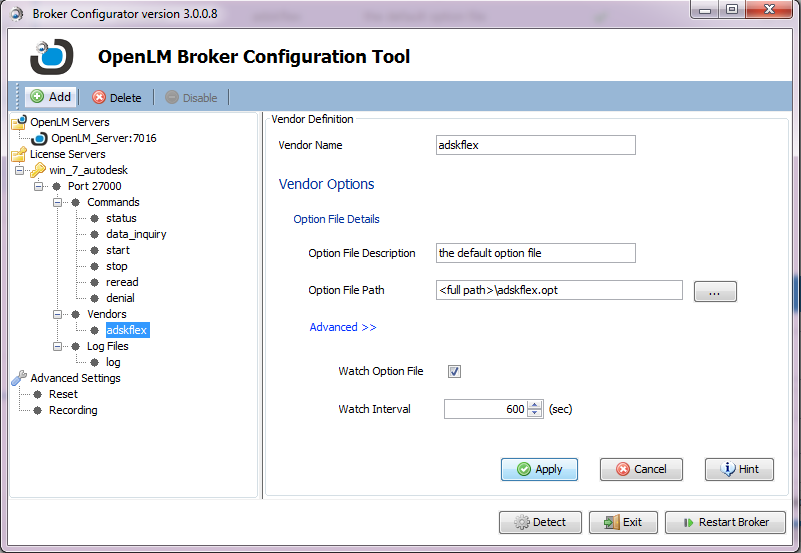Select the data_inquiry command item
This screenshot has width=801, height=553.
click(x=136, y=234)
